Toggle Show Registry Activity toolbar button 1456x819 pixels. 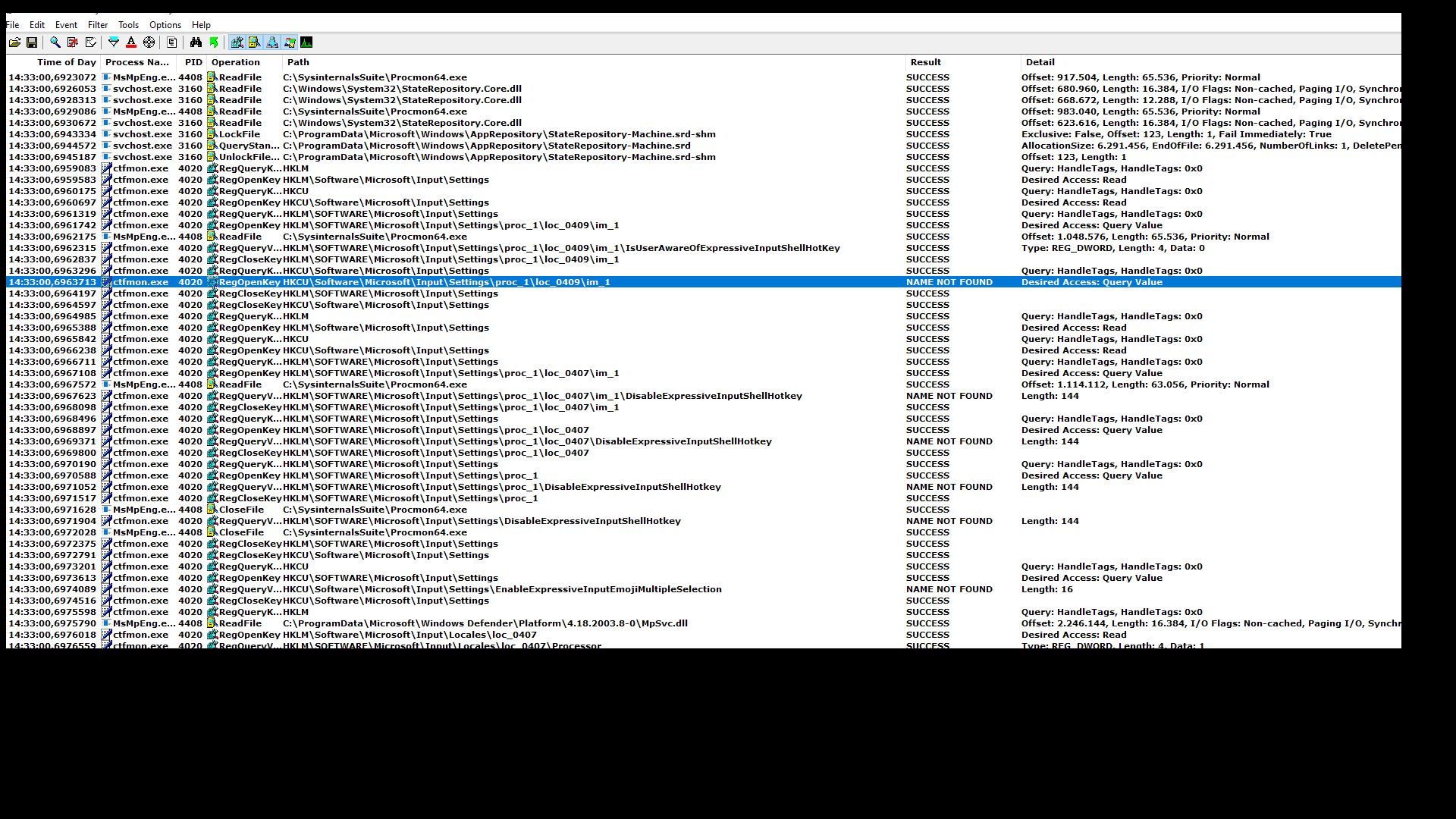[237, 42]
